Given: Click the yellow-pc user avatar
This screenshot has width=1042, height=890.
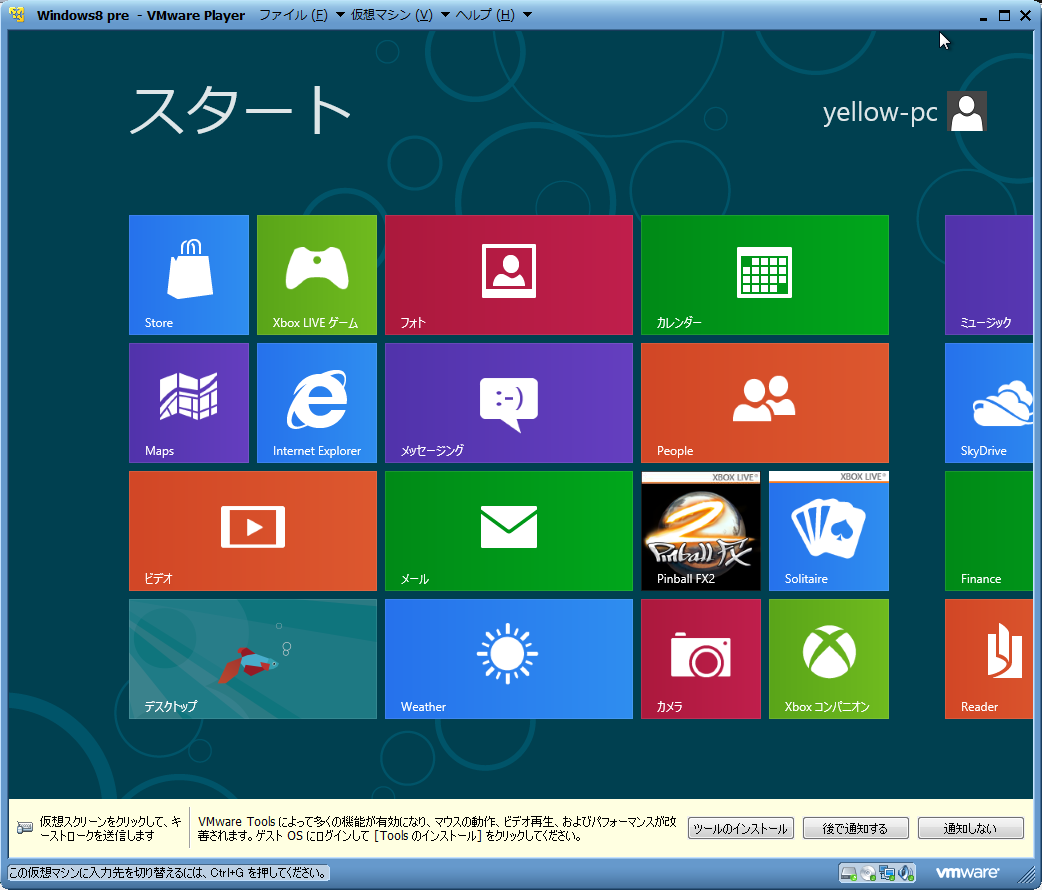Looking at the screenshot, I should point(967,112).
